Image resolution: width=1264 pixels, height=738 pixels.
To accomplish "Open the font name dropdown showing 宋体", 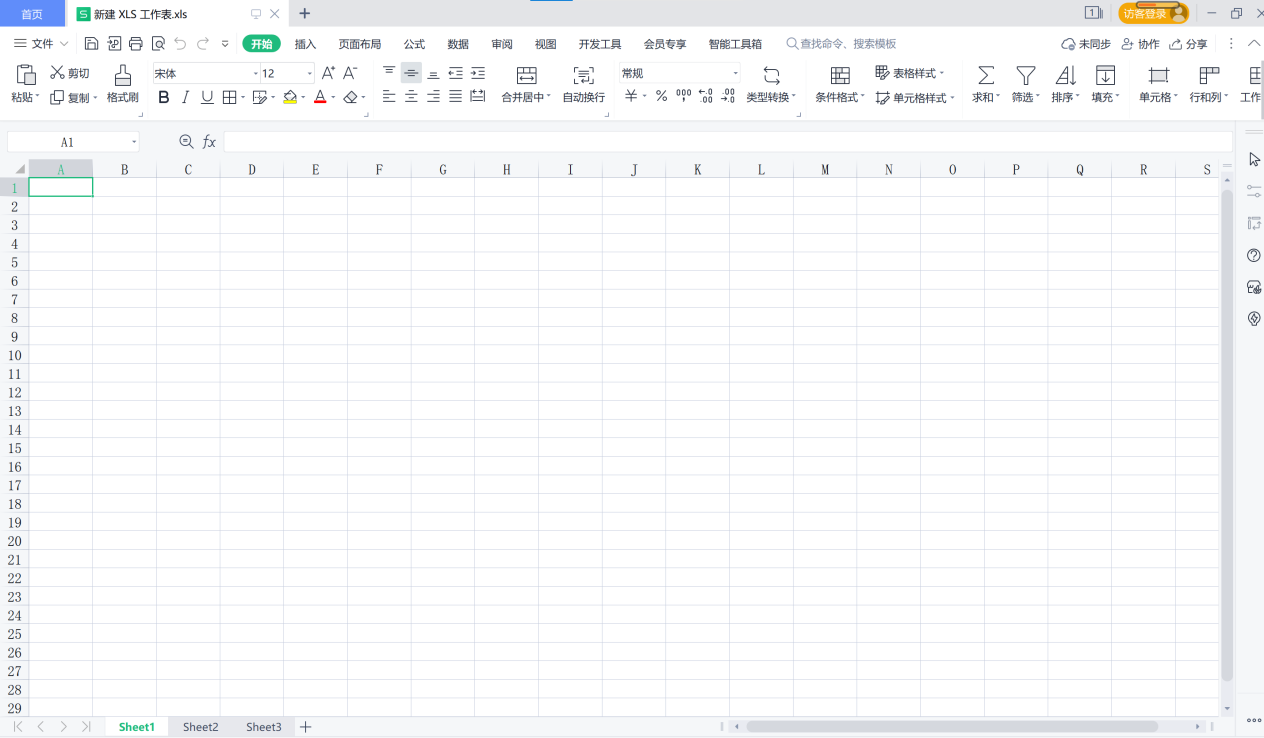I will coord(255,74).
